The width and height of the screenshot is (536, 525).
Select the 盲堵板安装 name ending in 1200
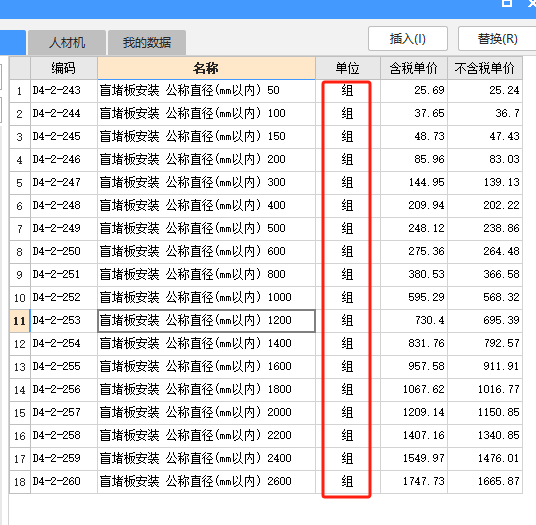tap(206, 321)
